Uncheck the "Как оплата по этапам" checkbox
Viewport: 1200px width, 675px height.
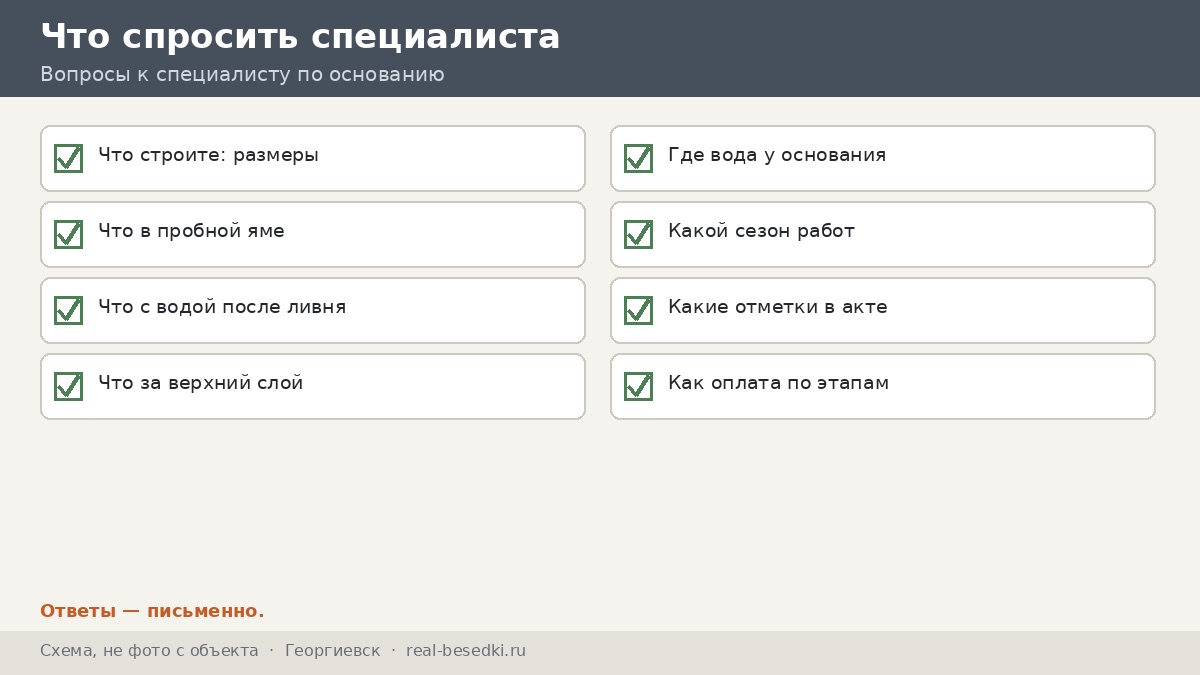(x=638, y=386)
